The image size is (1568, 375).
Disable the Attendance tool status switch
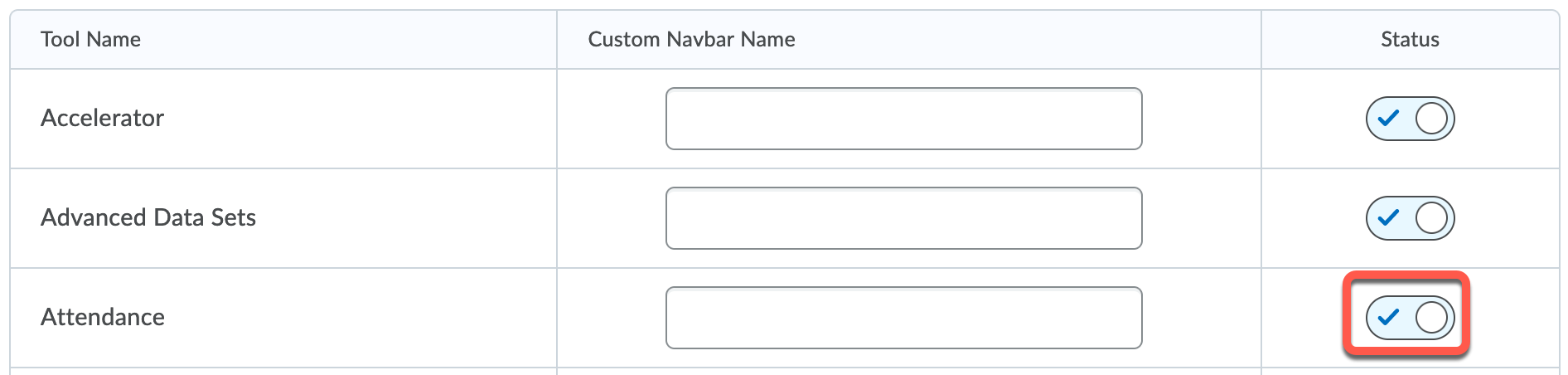point(1410,318)
